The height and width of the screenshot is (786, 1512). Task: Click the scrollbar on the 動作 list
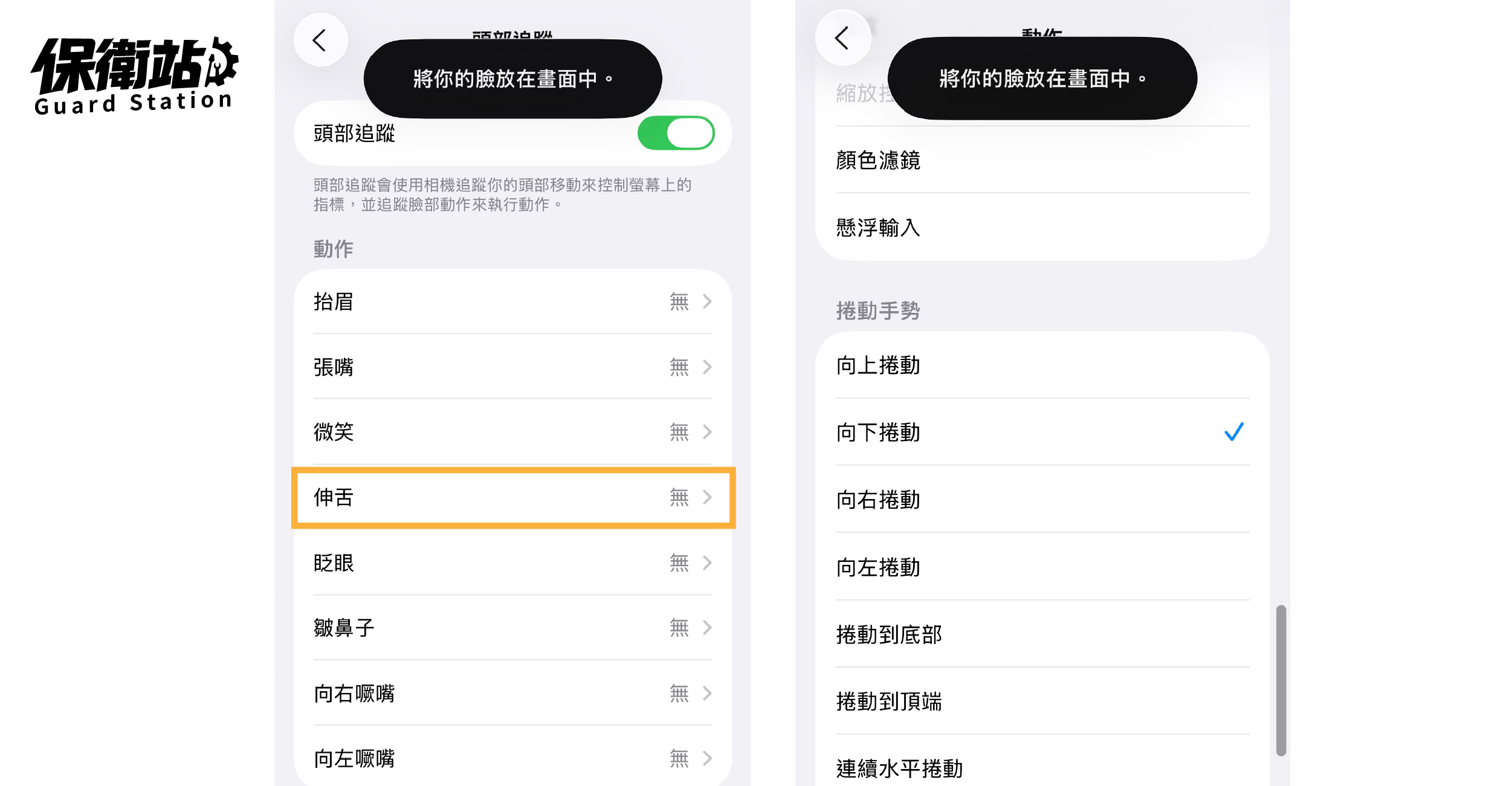(1281, 680)
